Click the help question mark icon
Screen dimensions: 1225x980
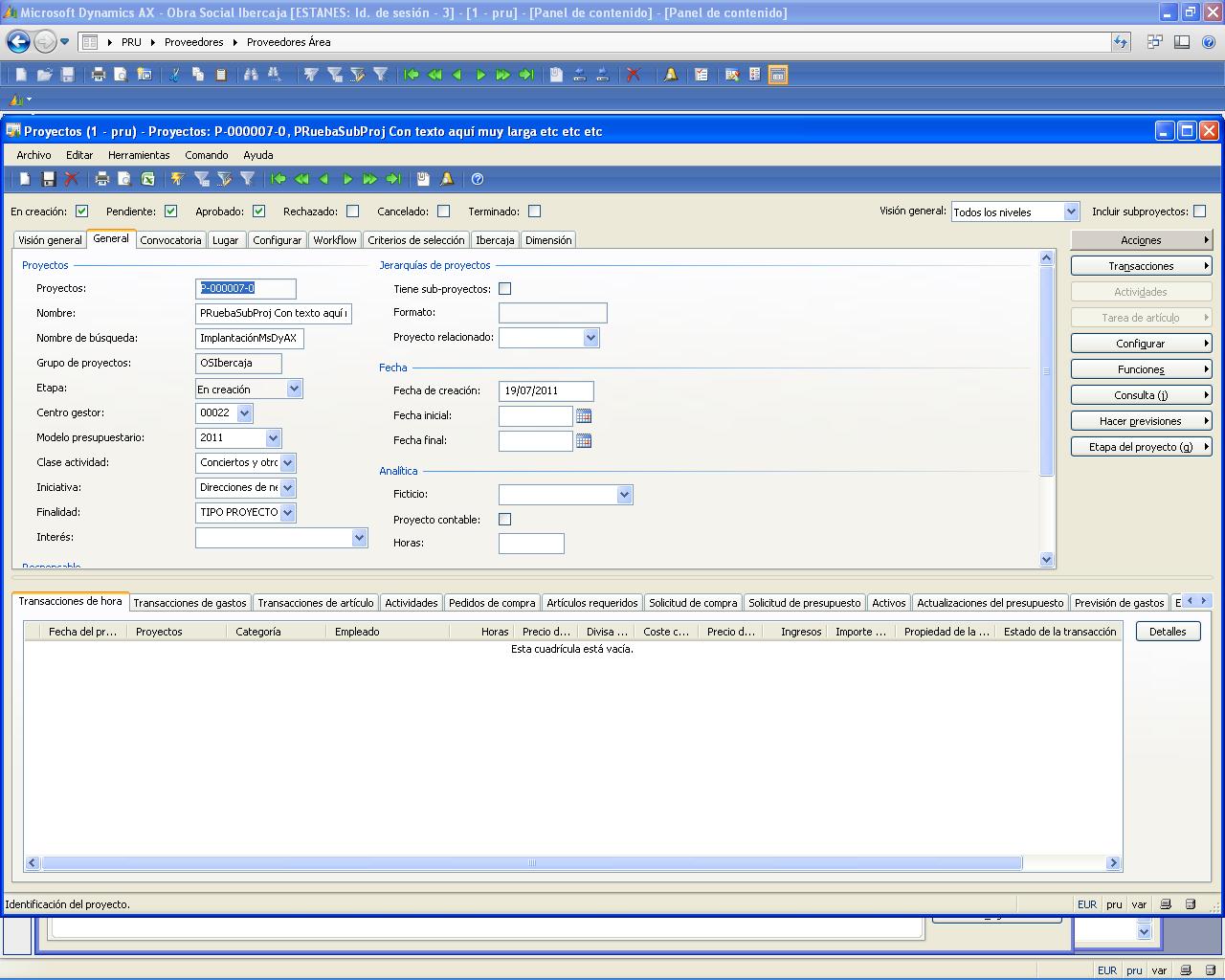point(477,179)
